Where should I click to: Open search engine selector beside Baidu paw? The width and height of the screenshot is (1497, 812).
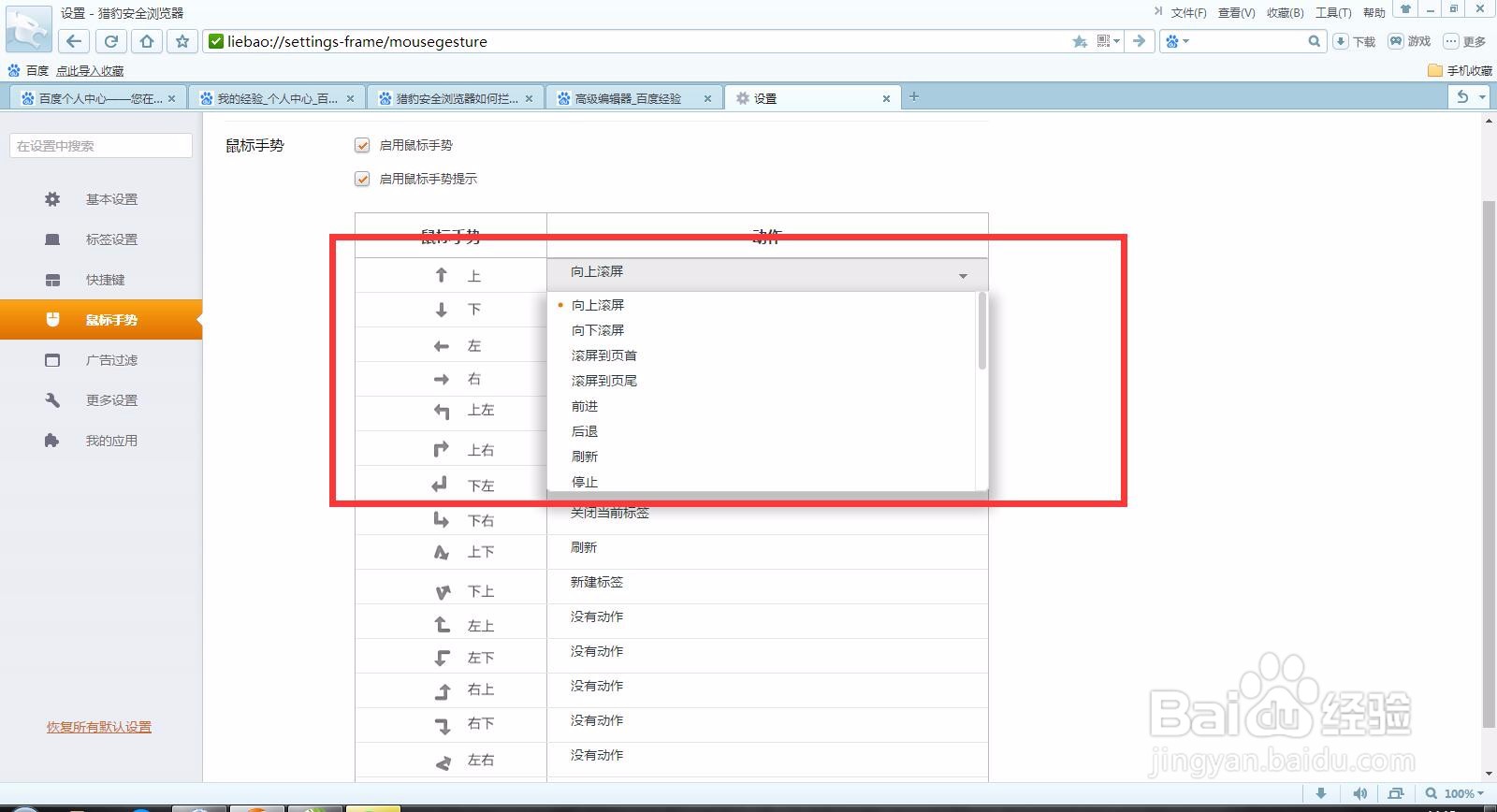(x=1175, y=41)
